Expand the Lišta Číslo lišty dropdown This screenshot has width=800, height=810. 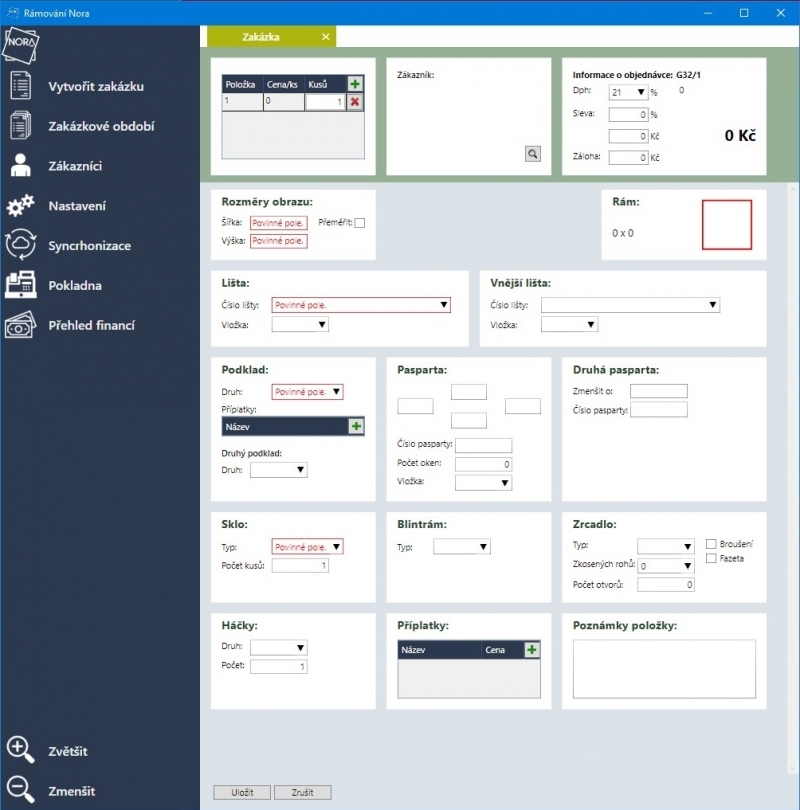[x=443, y=306]
